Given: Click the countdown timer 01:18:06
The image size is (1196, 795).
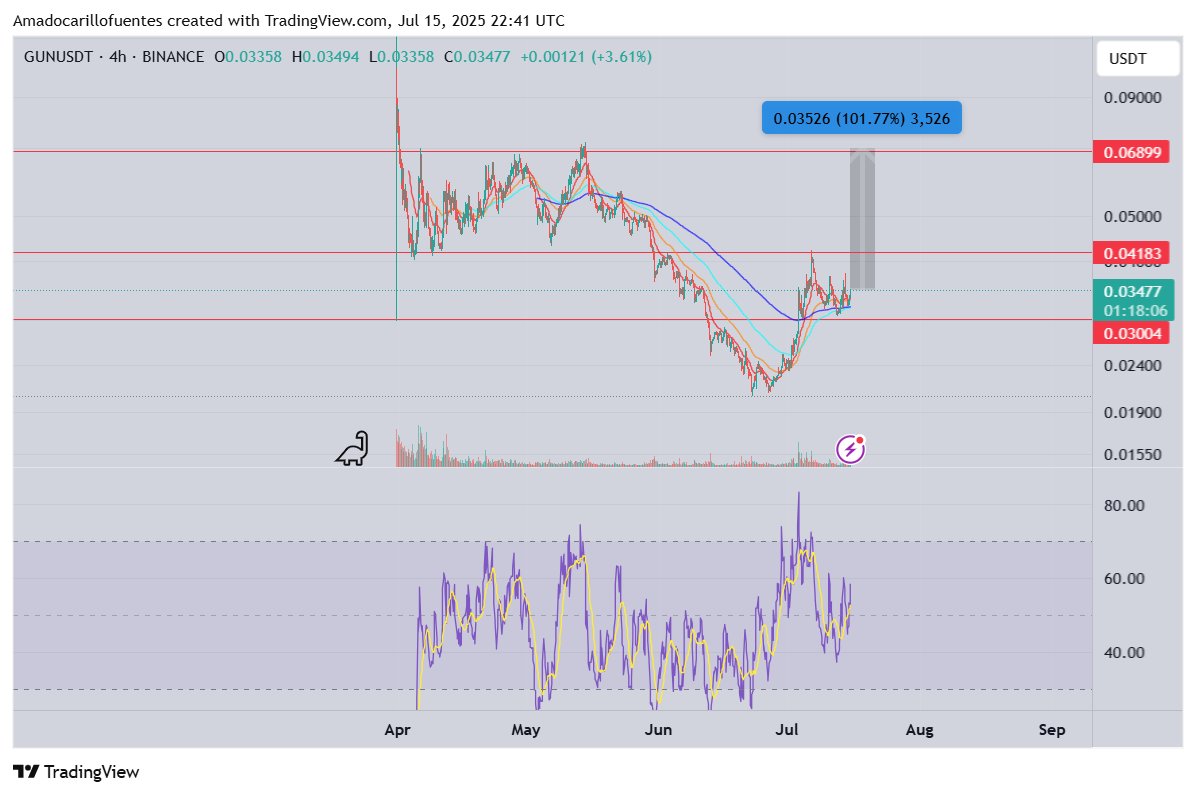Looking at the screenshot, I should (x=1135, y=311).
